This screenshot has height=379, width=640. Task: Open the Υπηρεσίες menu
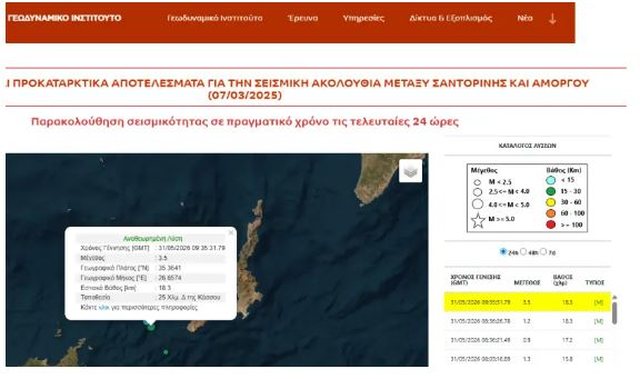[x=363, y=18]
